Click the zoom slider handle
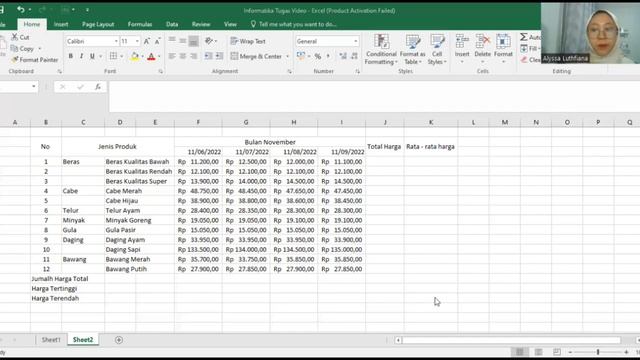This screenshot has width=640, height=360. pos(598,352)
